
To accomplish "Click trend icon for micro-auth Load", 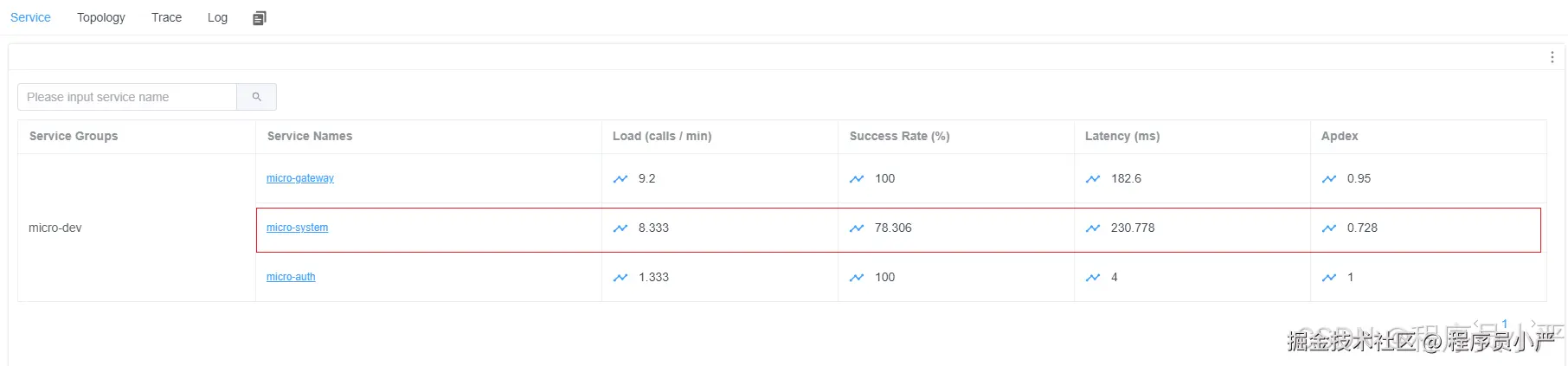I will [x=620, y=278].
